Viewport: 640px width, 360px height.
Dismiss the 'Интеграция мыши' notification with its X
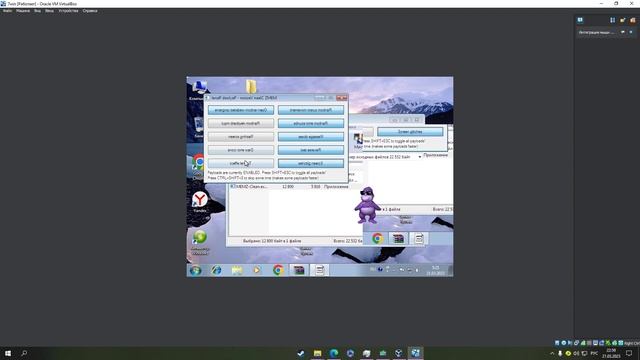click(x=631, y=32)
